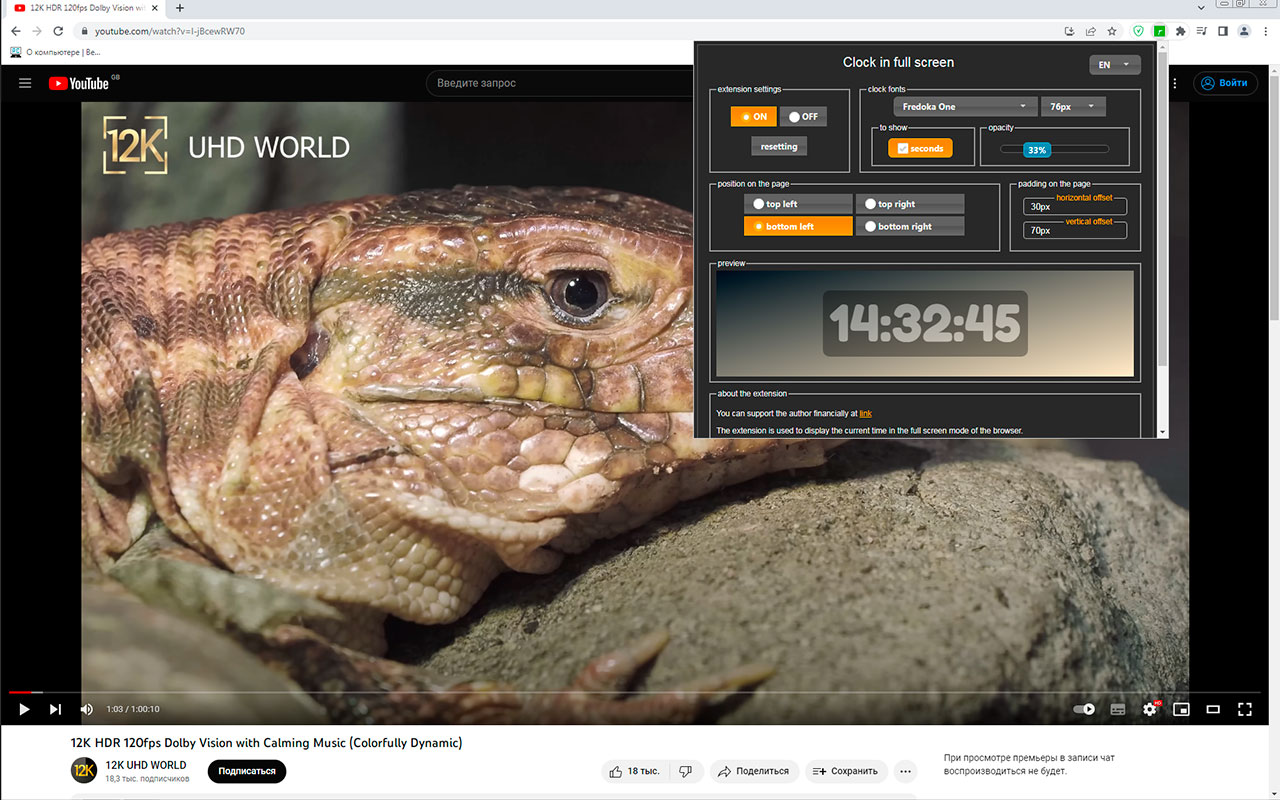The width and height of the screenshot is (1280, 800).
Task: Open the green clock extension icon
Action: (x=1160, y=31)
